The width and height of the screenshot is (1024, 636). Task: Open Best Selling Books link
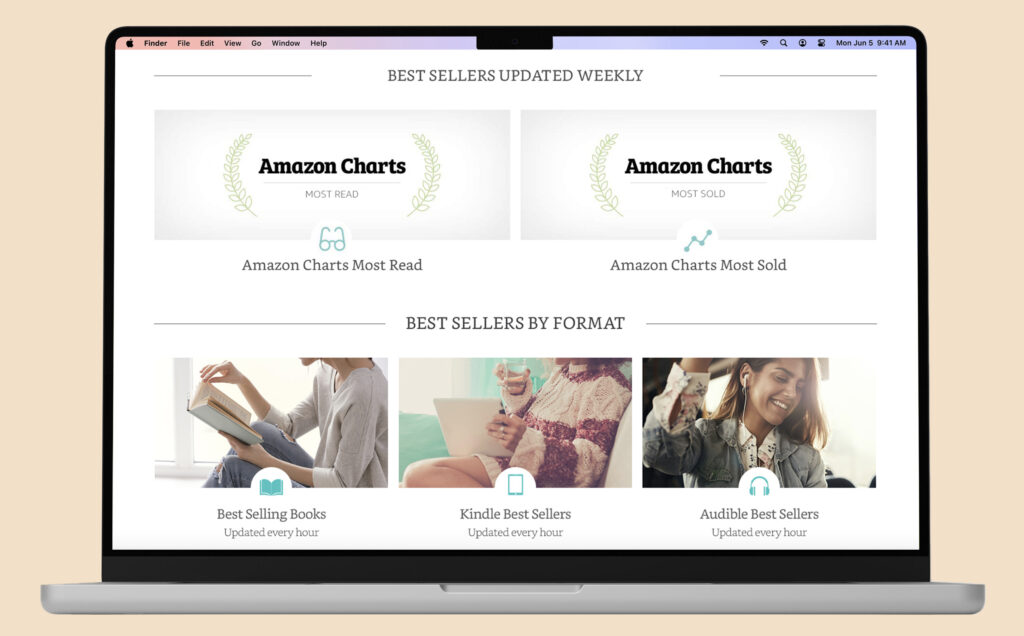pos(271,514)
